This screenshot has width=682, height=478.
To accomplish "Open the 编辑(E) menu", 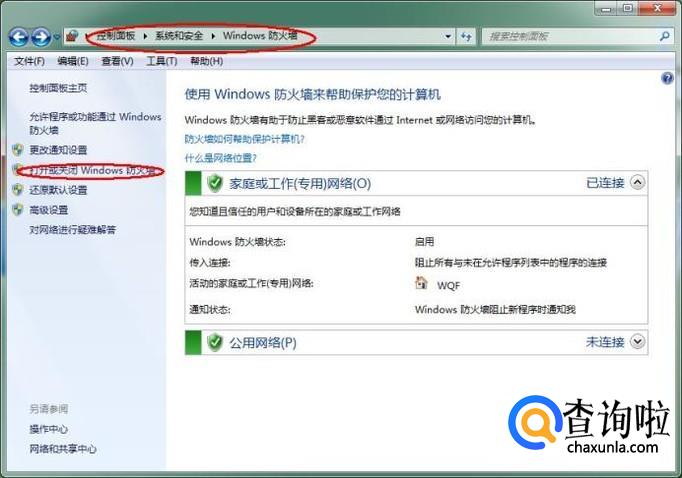I will [73, 61].
